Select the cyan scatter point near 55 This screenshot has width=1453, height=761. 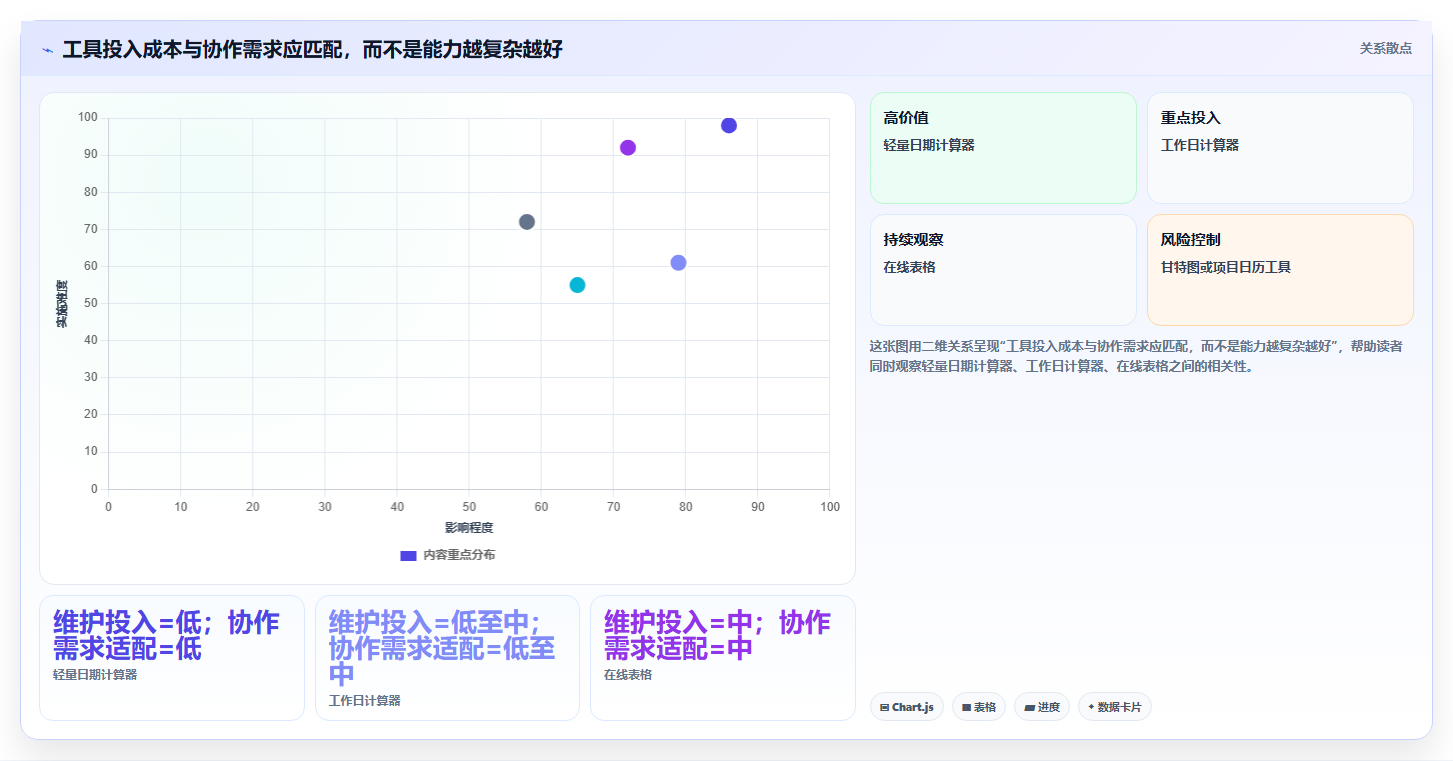577,285
